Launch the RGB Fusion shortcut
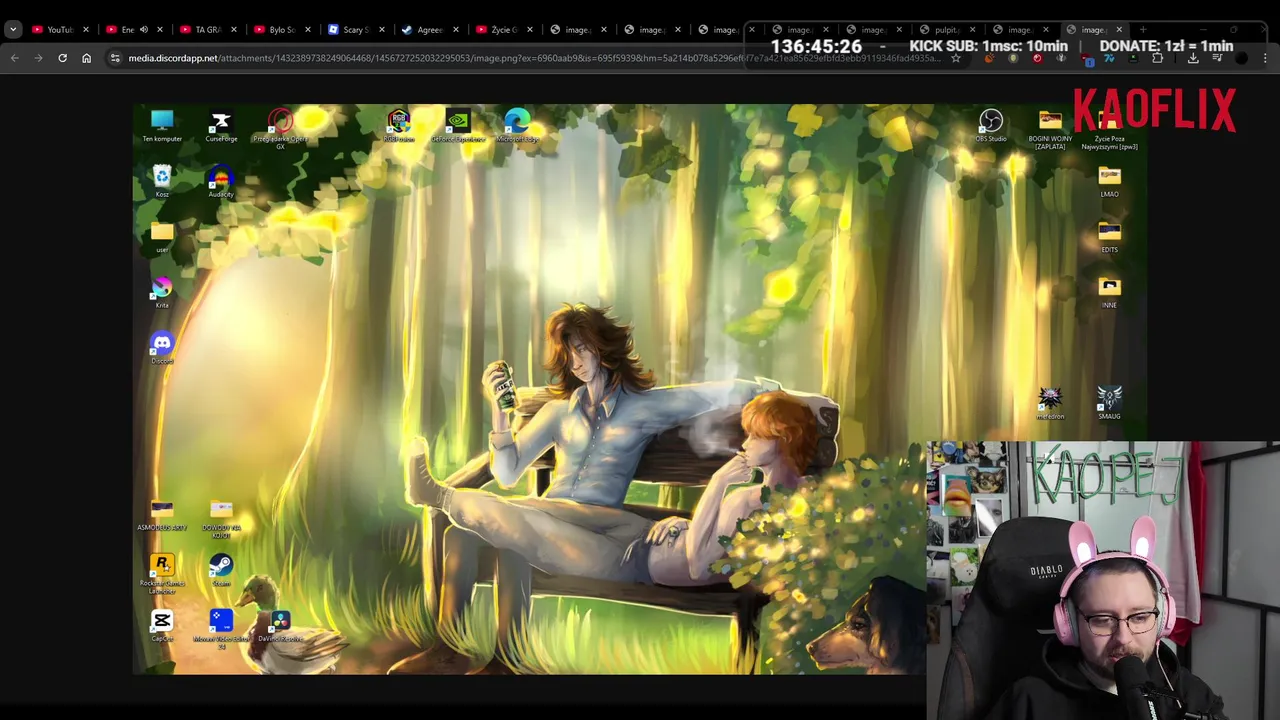 click(399, 126)
